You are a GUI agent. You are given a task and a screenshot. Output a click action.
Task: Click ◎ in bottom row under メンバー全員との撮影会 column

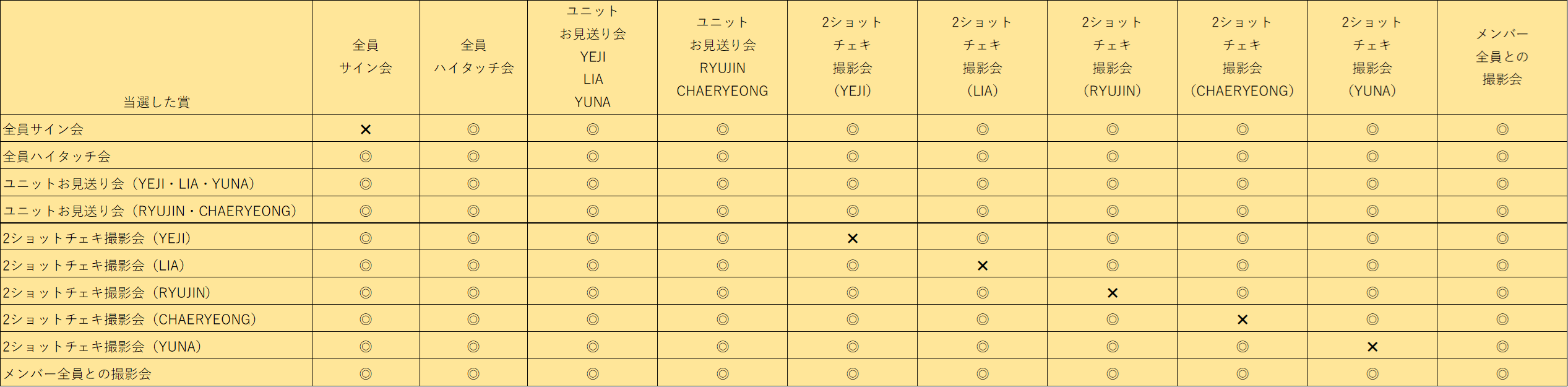pyautogui.click(x=1502, y=374)
